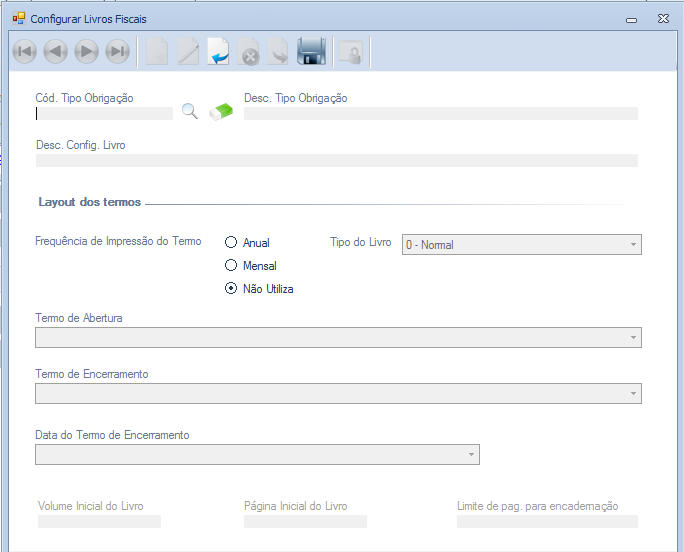Click the undo page icon with blue arrow
684x552 pixels.
[x=218, y=52]
